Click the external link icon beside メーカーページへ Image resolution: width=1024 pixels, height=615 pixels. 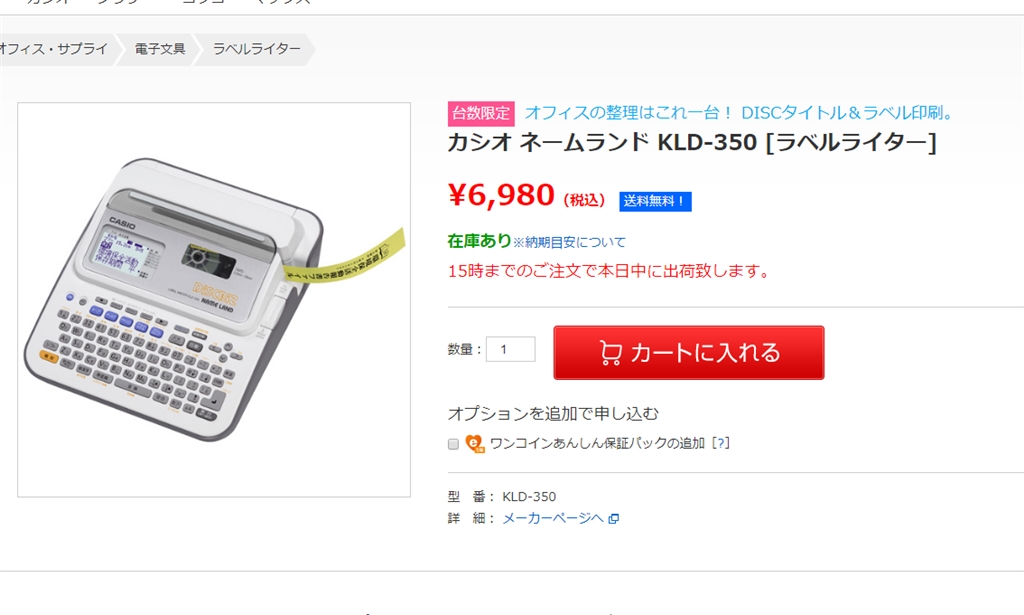point(613,519)
